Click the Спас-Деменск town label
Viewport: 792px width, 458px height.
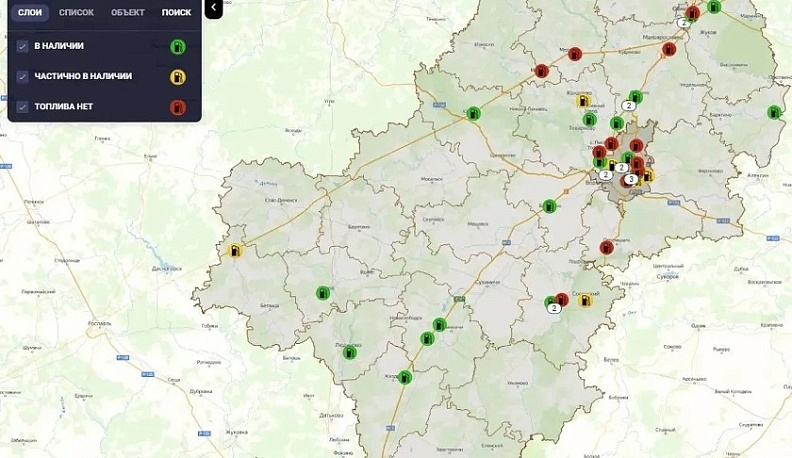(281, 200)
